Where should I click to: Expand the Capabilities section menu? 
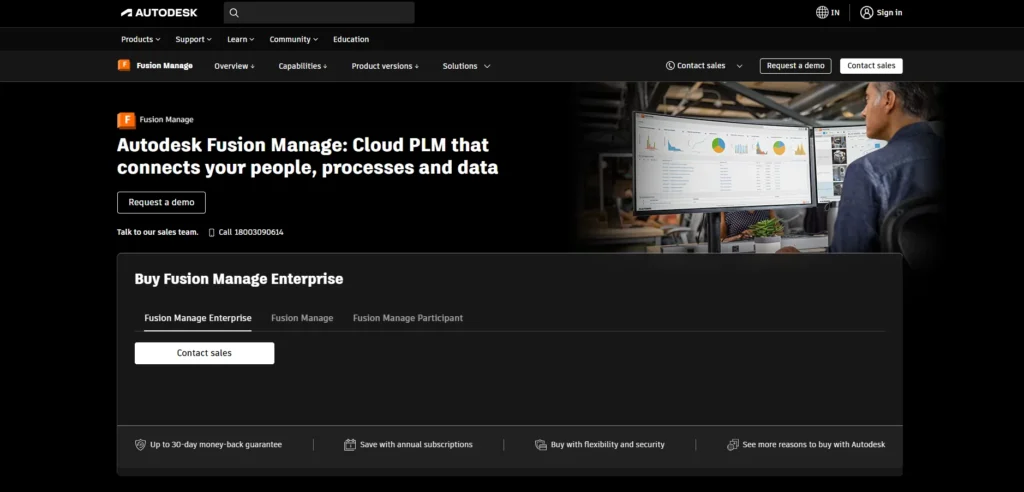coord(303,66)
